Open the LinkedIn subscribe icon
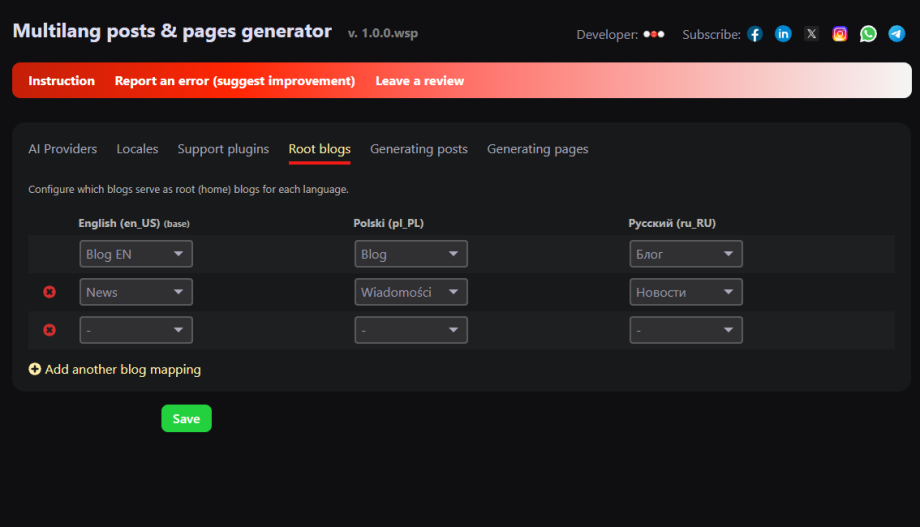 pyautogui.click(x=783, y=34)
